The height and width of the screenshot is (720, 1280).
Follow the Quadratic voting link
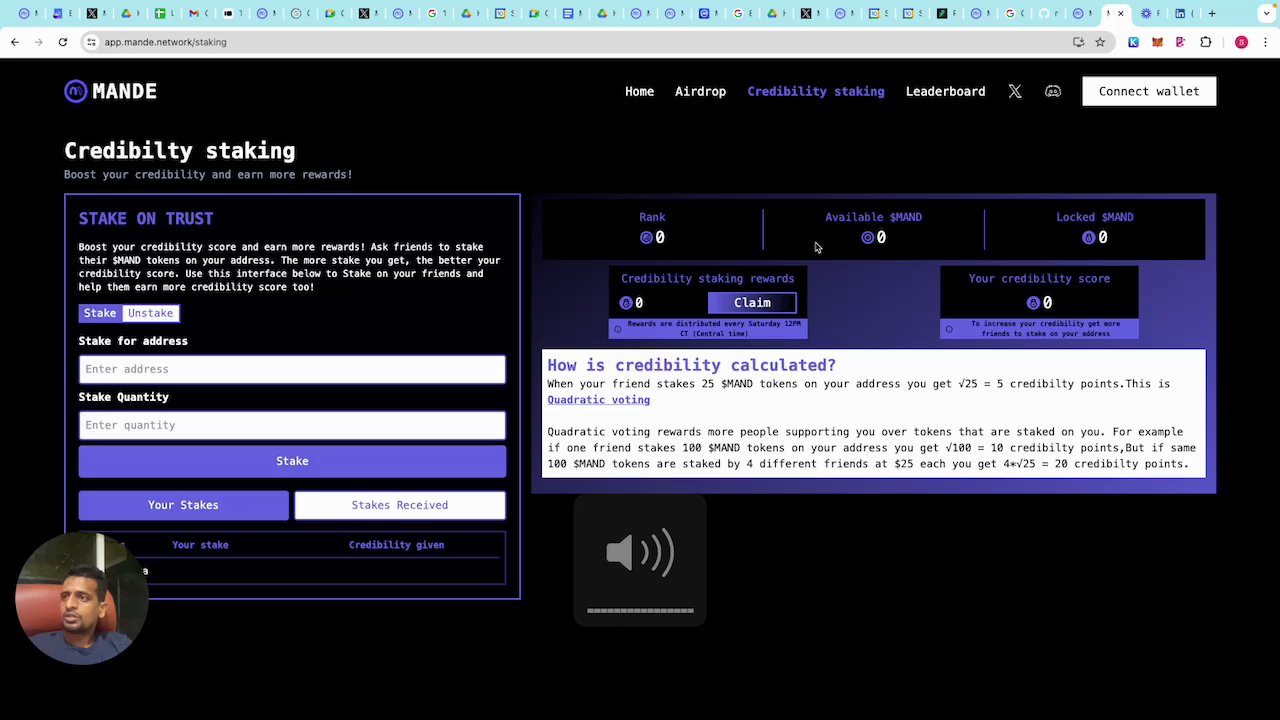pyautogui.click(x=598, y=400)
